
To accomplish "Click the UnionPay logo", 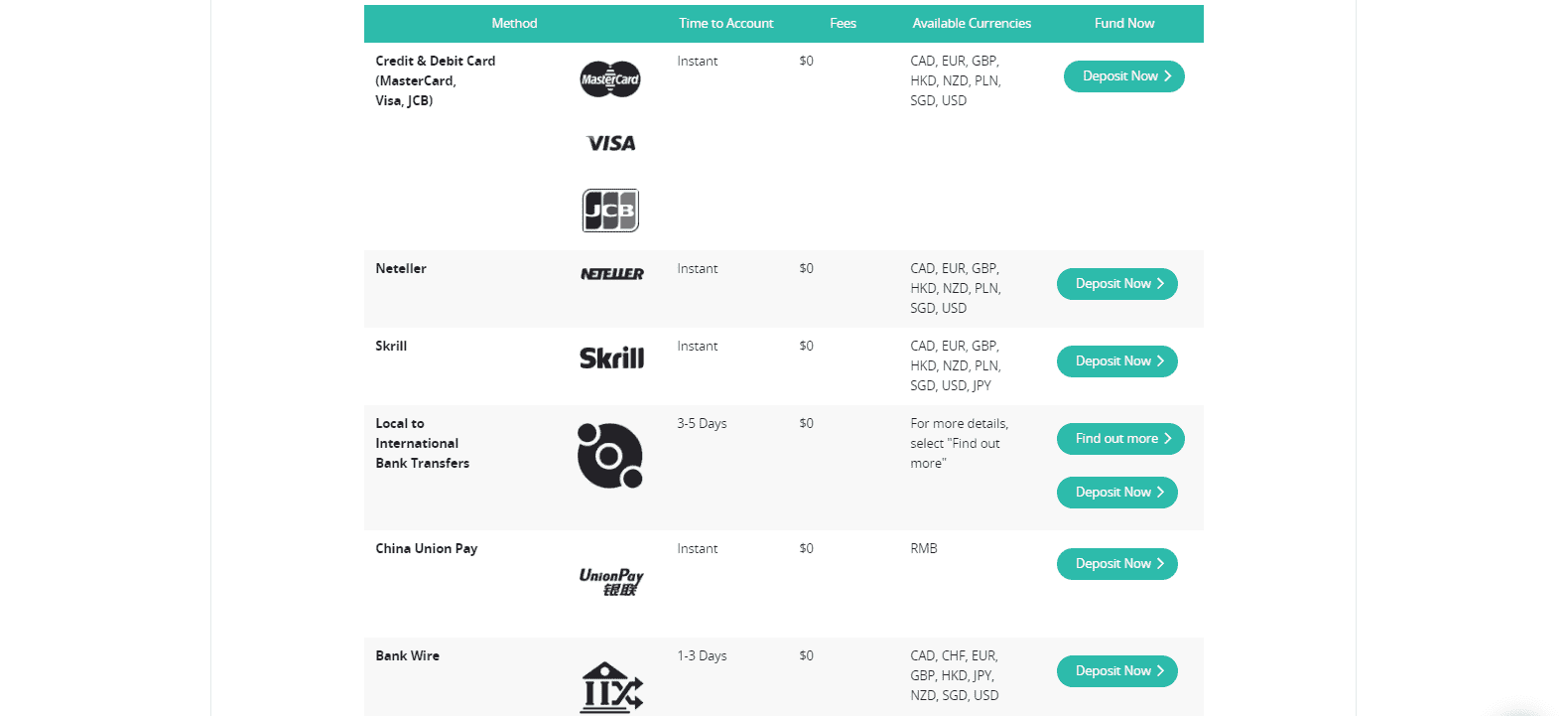I will click(611, 582).
